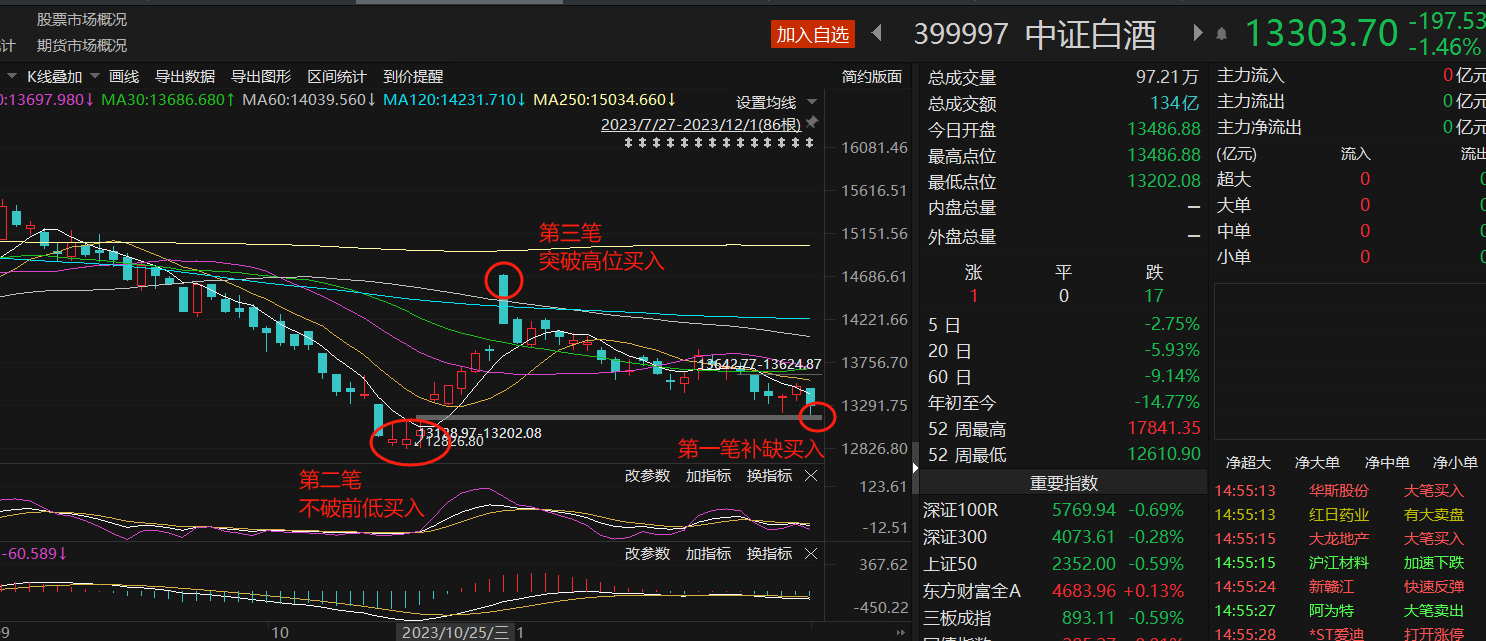Open the 设置均线 dropdown arrow
Viewport: 1486px width, 641px height.
(811, 102)
